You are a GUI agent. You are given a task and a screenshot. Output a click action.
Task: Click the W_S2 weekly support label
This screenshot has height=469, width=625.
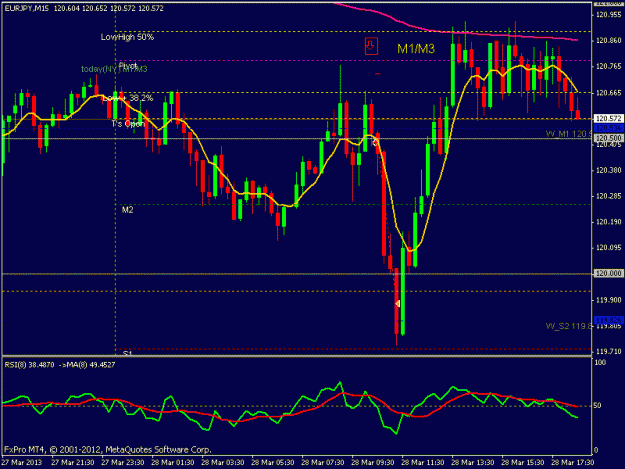[x=568, y=326]
